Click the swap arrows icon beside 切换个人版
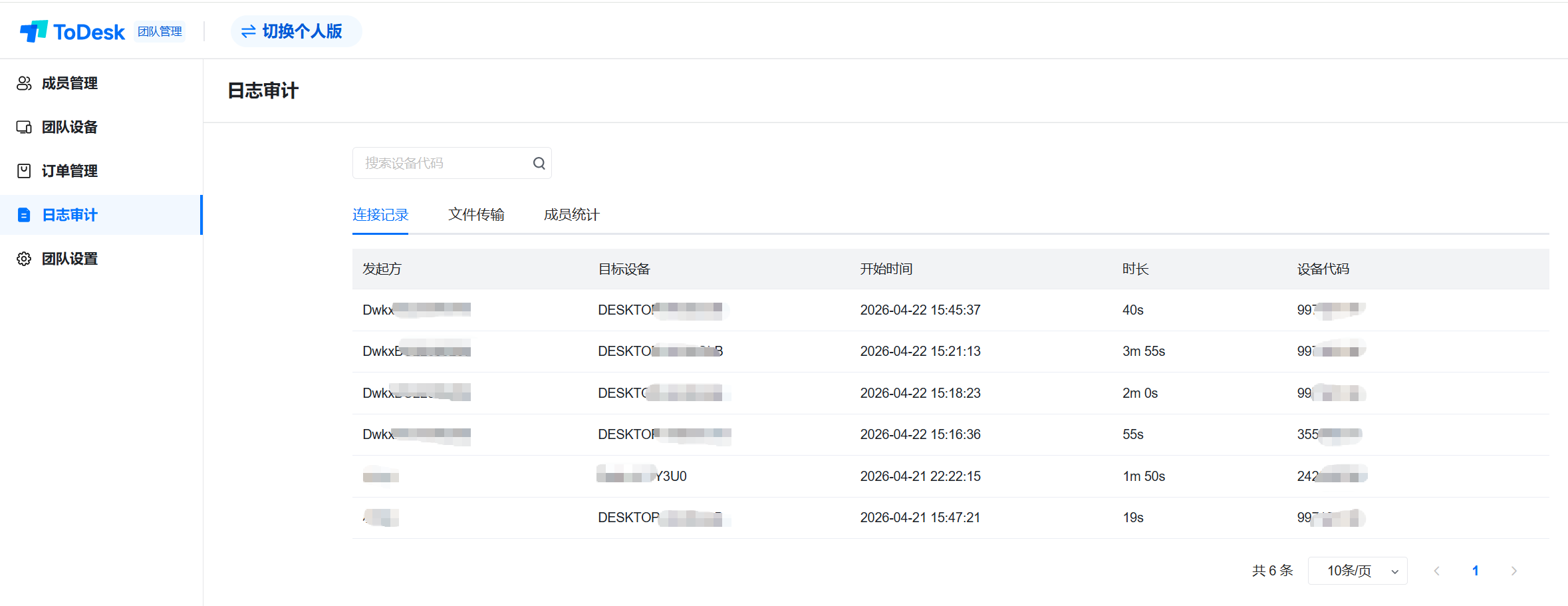 point(248,31)
